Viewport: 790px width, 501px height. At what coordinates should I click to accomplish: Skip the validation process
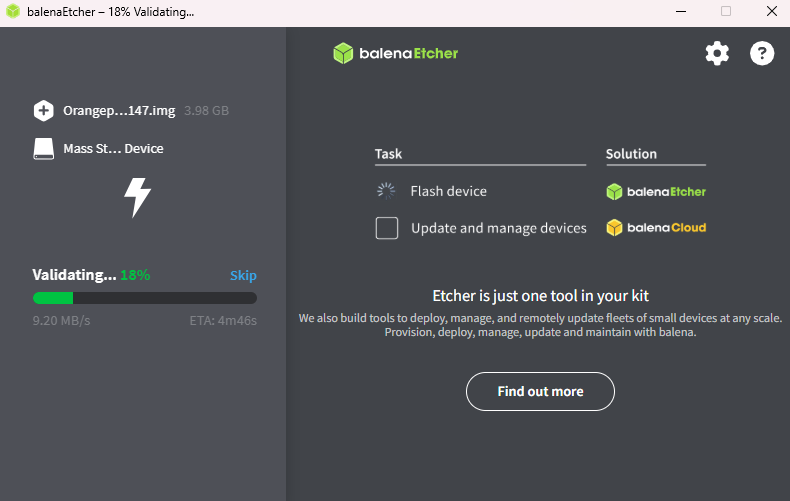tap(243, 275)
